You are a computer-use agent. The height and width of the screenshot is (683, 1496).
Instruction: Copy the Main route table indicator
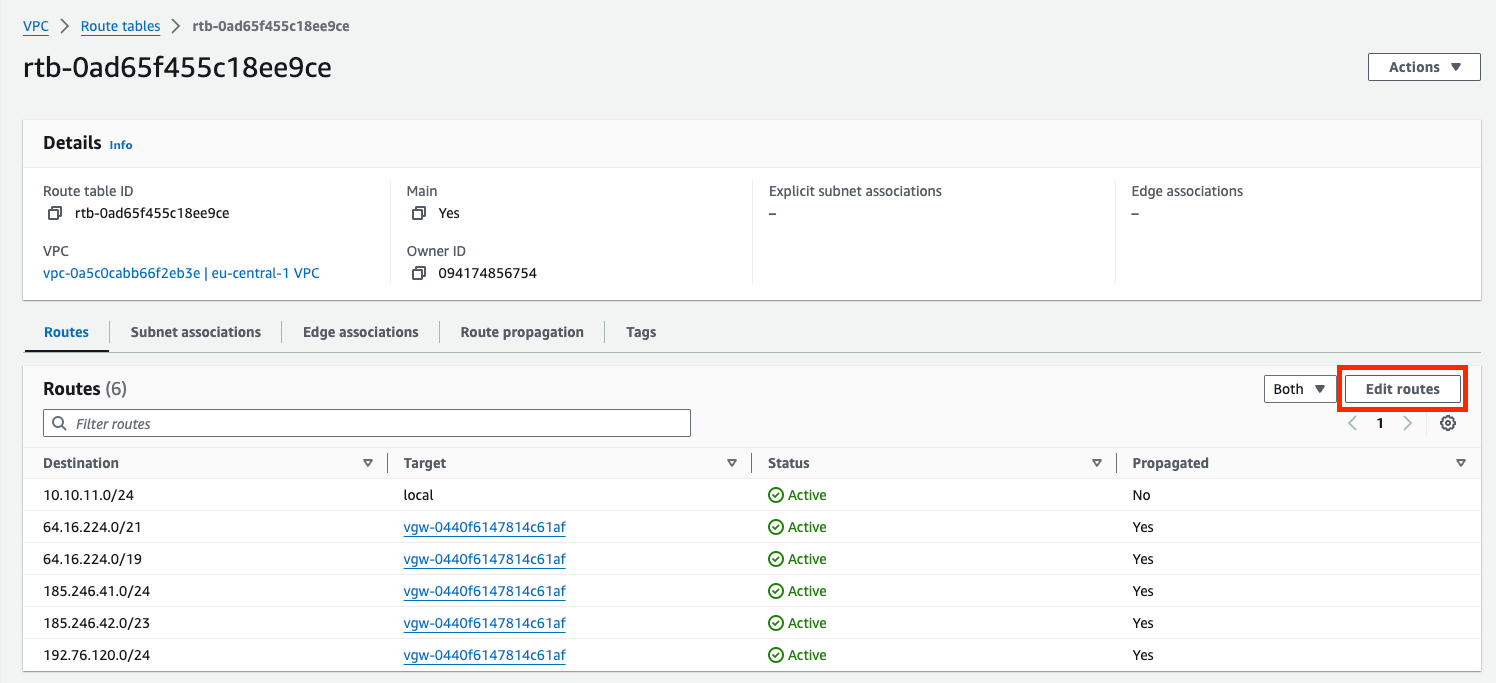tap(418, 213)
